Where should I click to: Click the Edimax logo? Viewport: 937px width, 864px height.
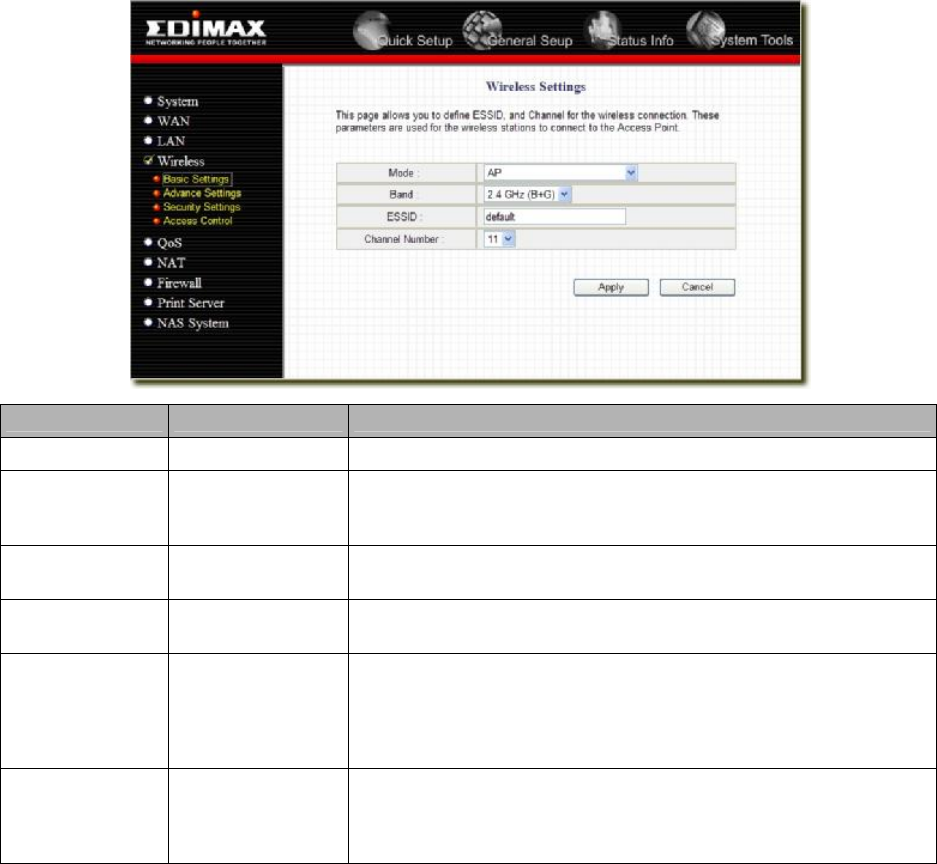click(x=206, y=29)
